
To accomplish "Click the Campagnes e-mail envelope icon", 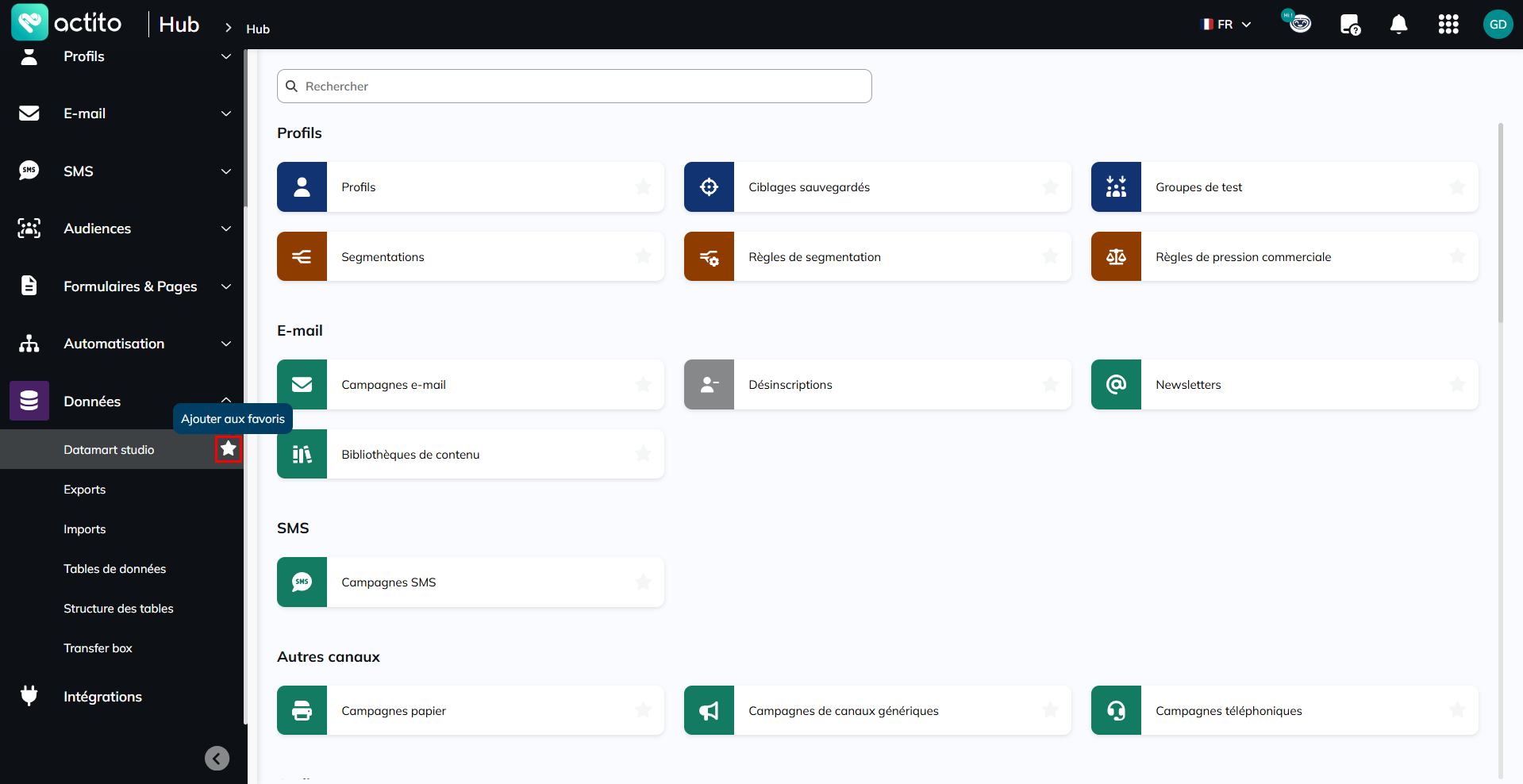I will click(302, 385).
